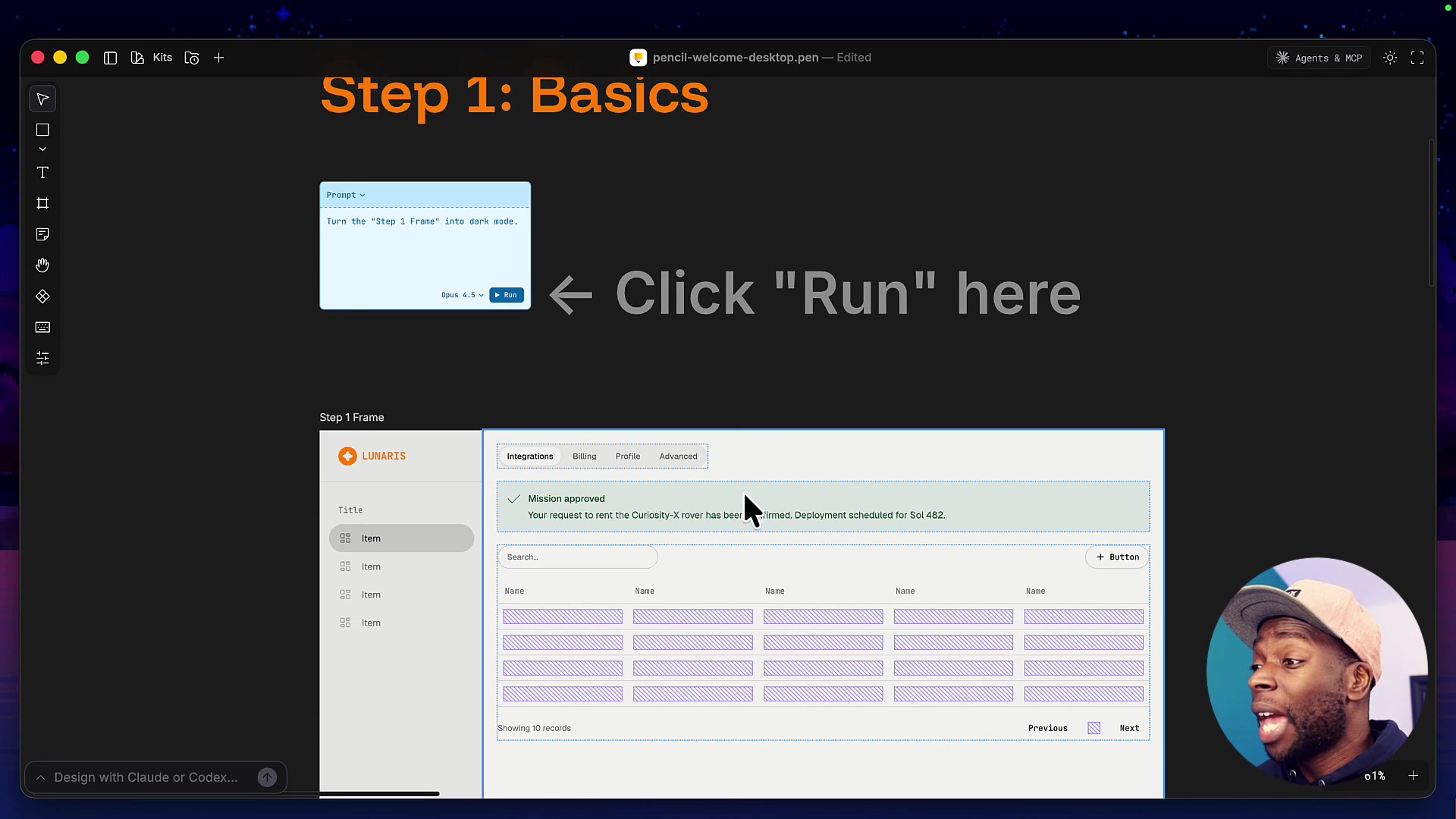The height and width of the screenshot is (819, 1456).
Task: Toggle fullscreen mode icon
Action: [1418, 57]
